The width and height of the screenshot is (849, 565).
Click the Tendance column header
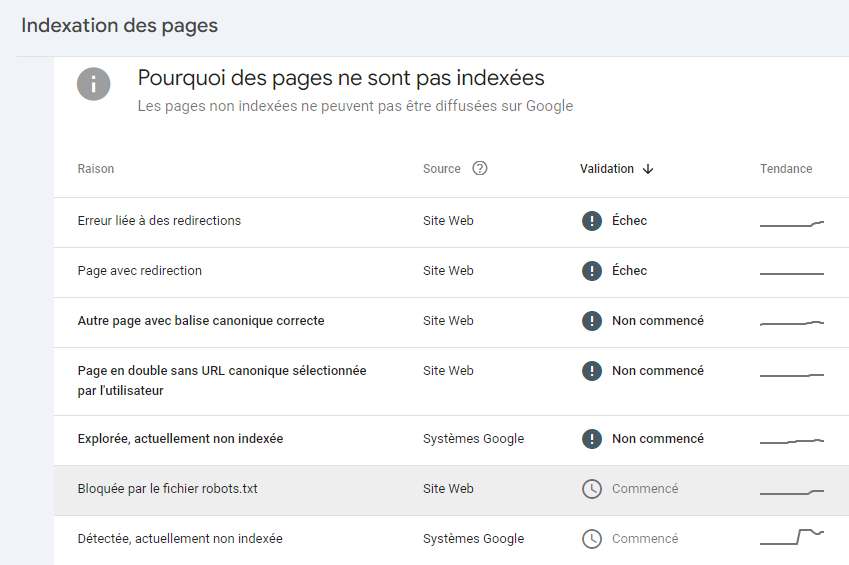pos(786,169)
